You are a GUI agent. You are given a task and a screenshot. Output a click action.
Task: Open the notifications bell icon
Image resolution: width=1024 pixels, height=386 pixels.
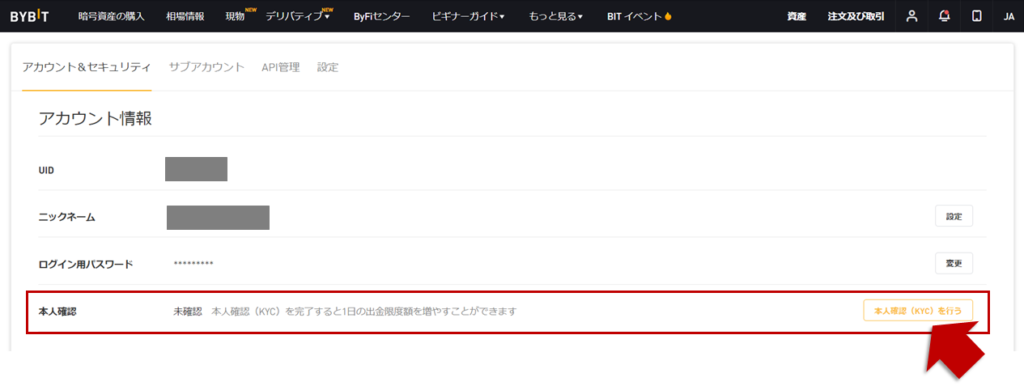[x=944, y=16]
